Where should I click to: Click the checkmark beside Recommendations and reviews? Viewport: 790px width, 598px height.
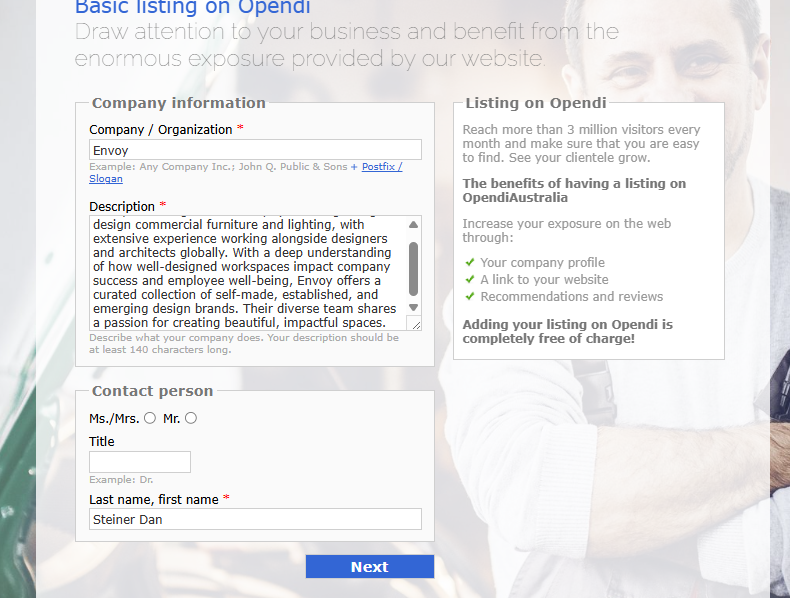(470, 296)
